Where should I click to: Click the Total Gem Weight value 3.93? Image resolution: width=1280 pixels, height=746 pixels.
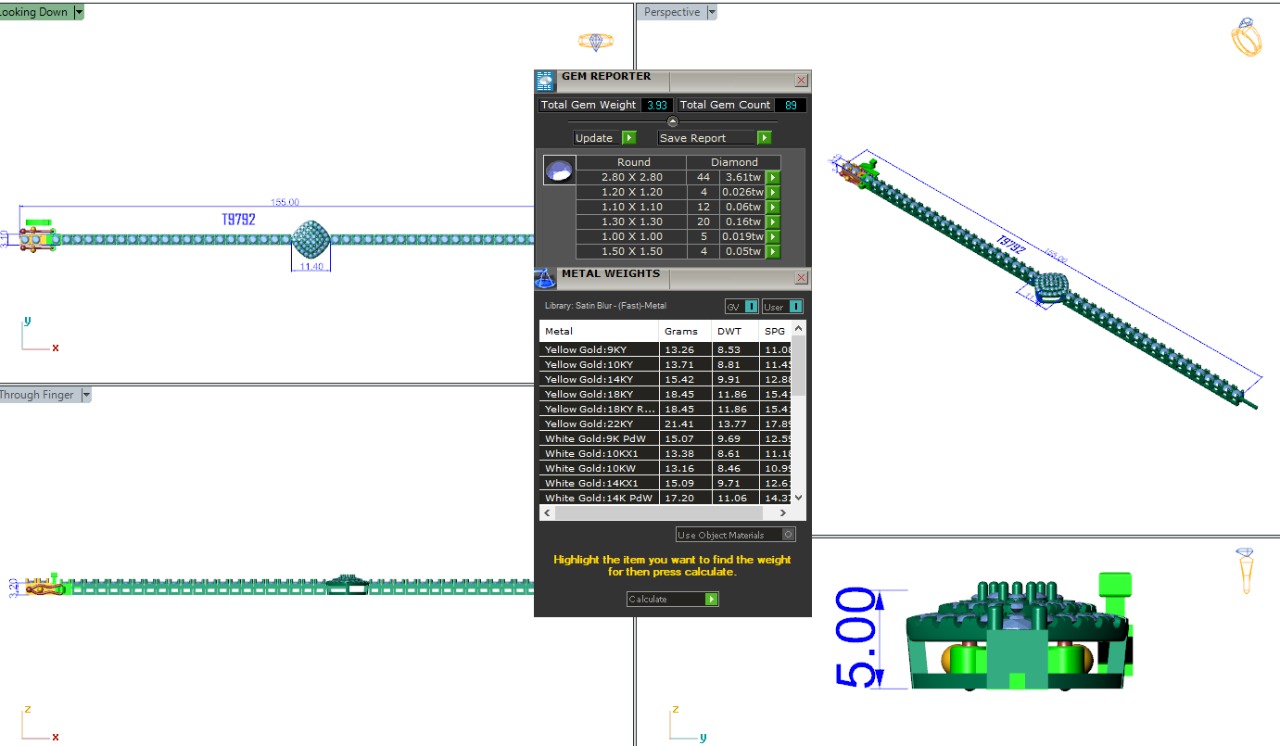[x=657, y=105]
